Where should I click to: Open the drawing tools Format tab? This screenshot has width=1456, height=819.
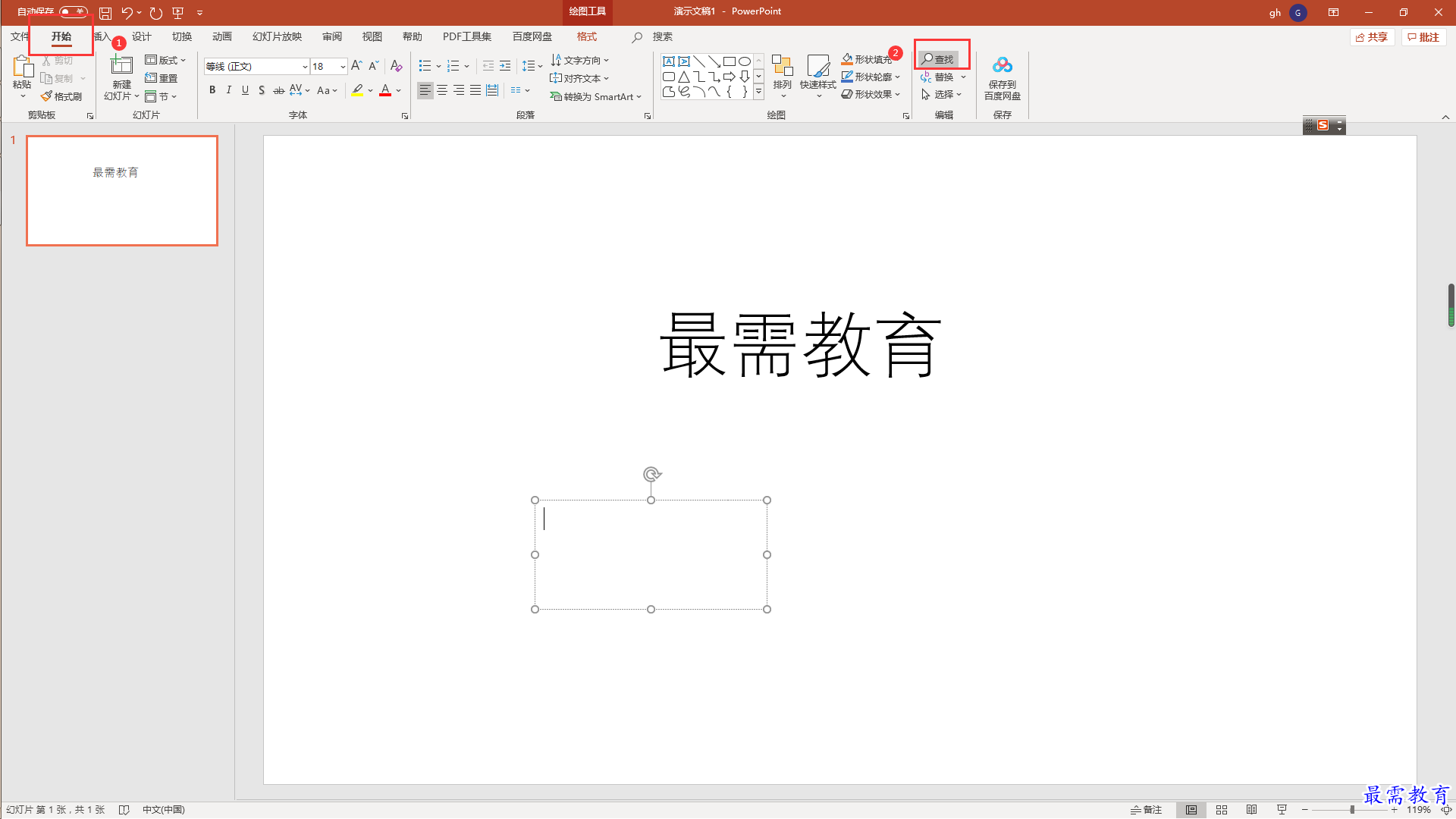tap(587, 36)
